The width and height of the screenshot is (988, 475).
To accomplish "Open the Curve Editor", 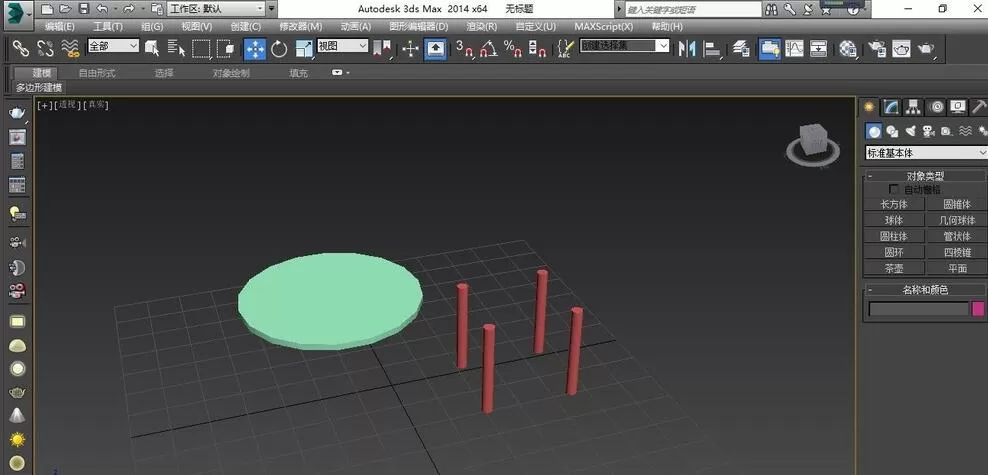I will click(x=794, y=49).
